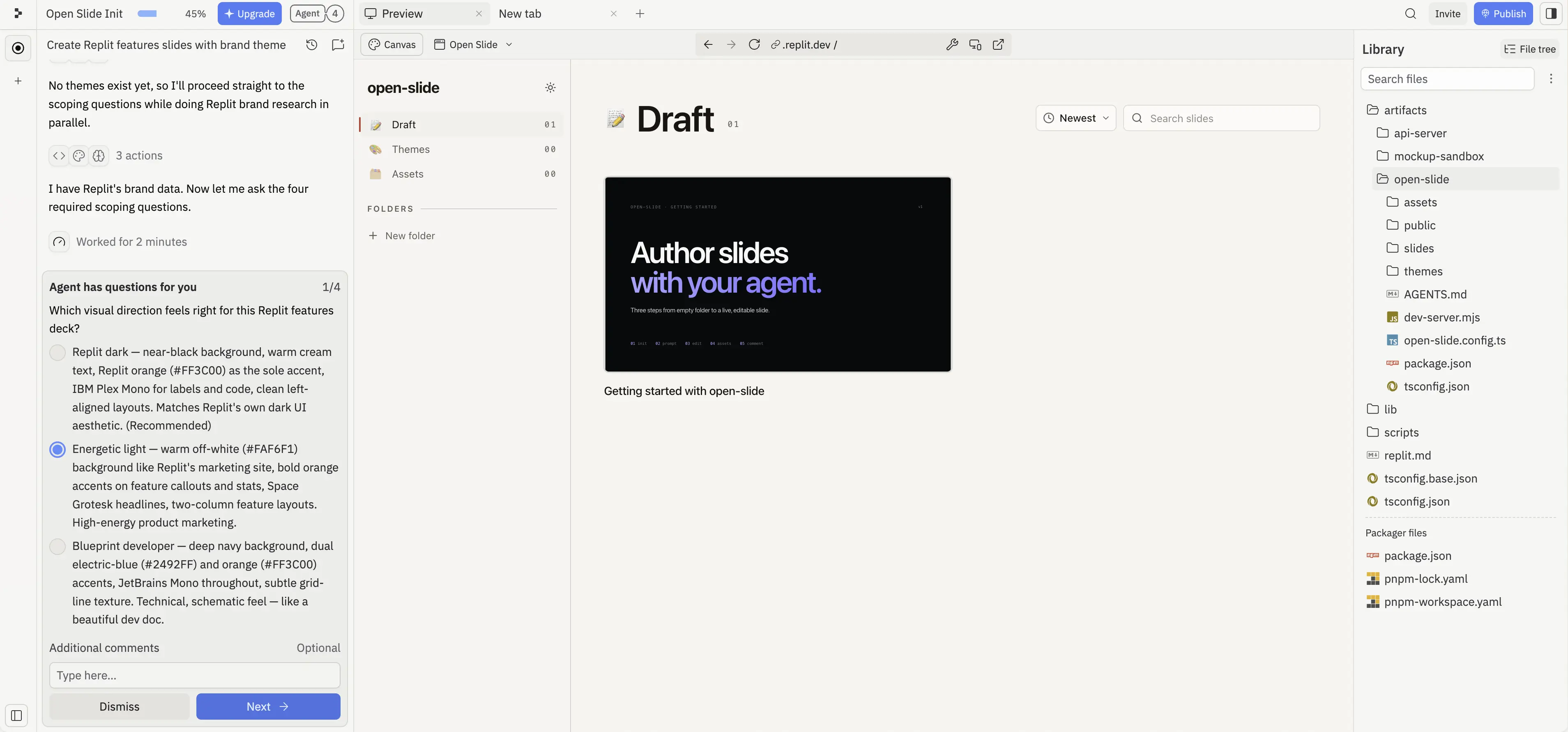Select Draft in open-slide sidebar
The image size is (1568, 732).
coord(461,125)
